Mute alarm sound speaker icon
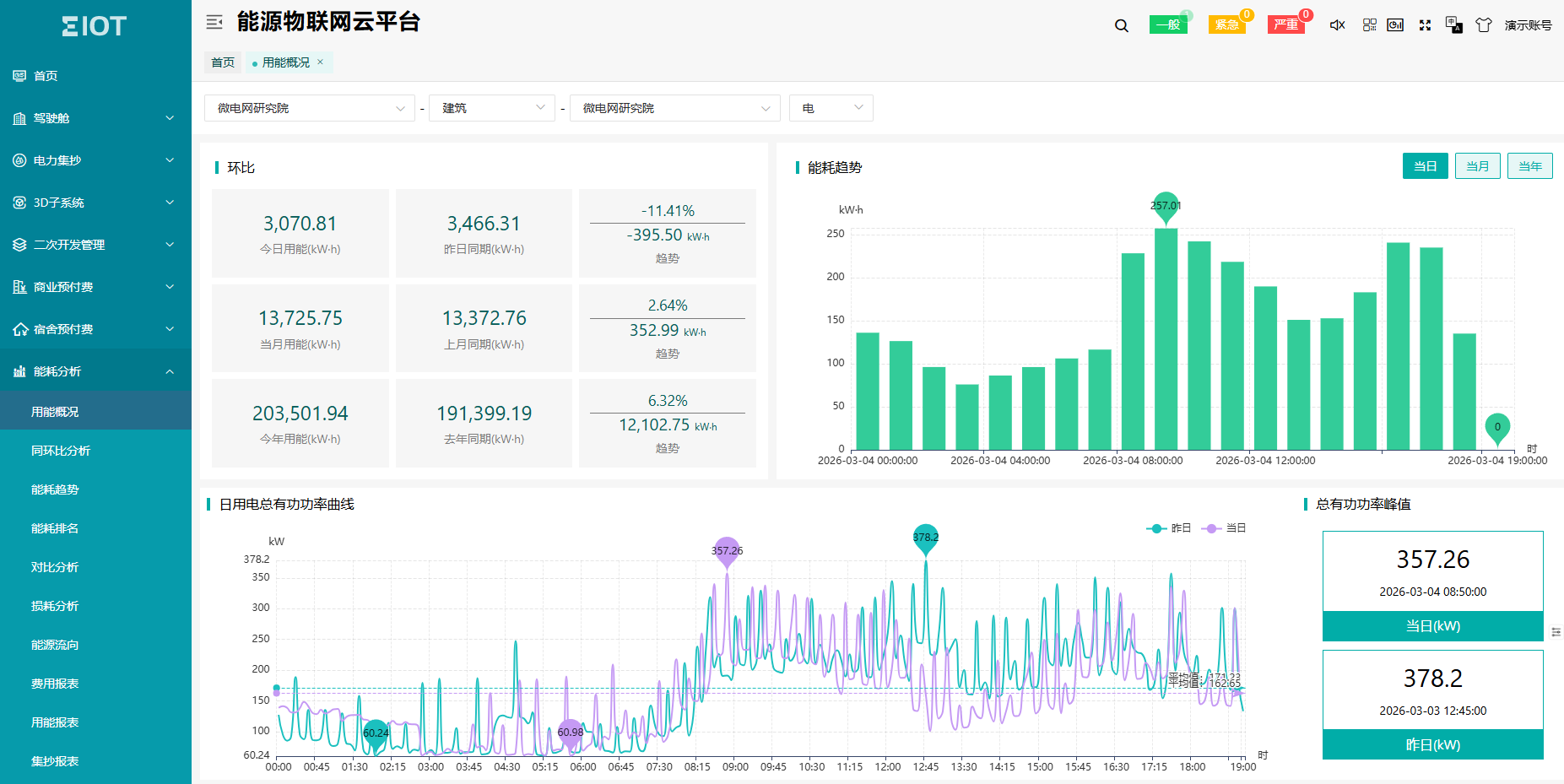This screenshot has width=1564, height=784. (x=1337, y=25)
